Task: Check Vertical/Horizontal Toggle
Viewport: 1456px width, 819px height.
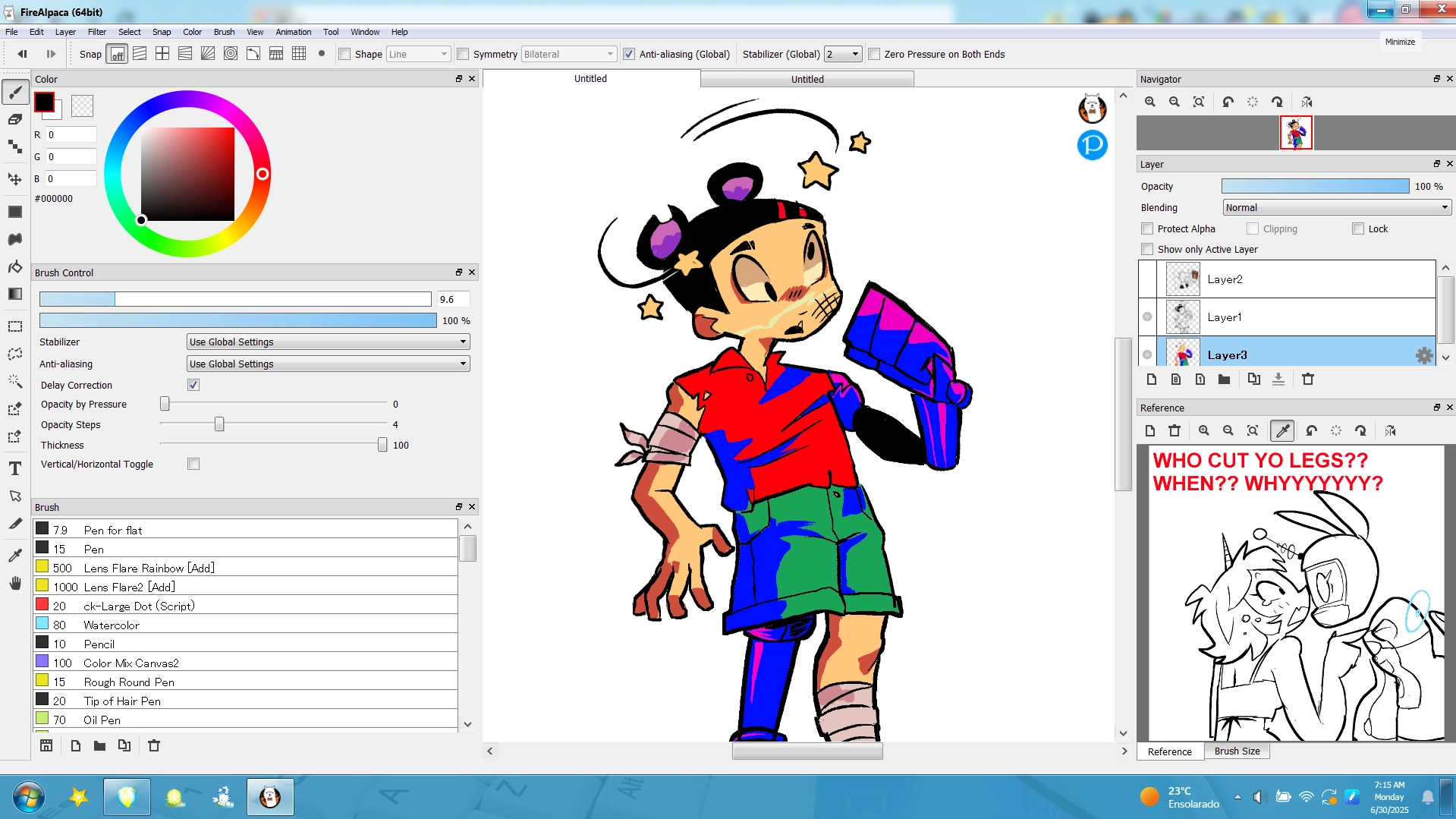Action: coord(193,464)
